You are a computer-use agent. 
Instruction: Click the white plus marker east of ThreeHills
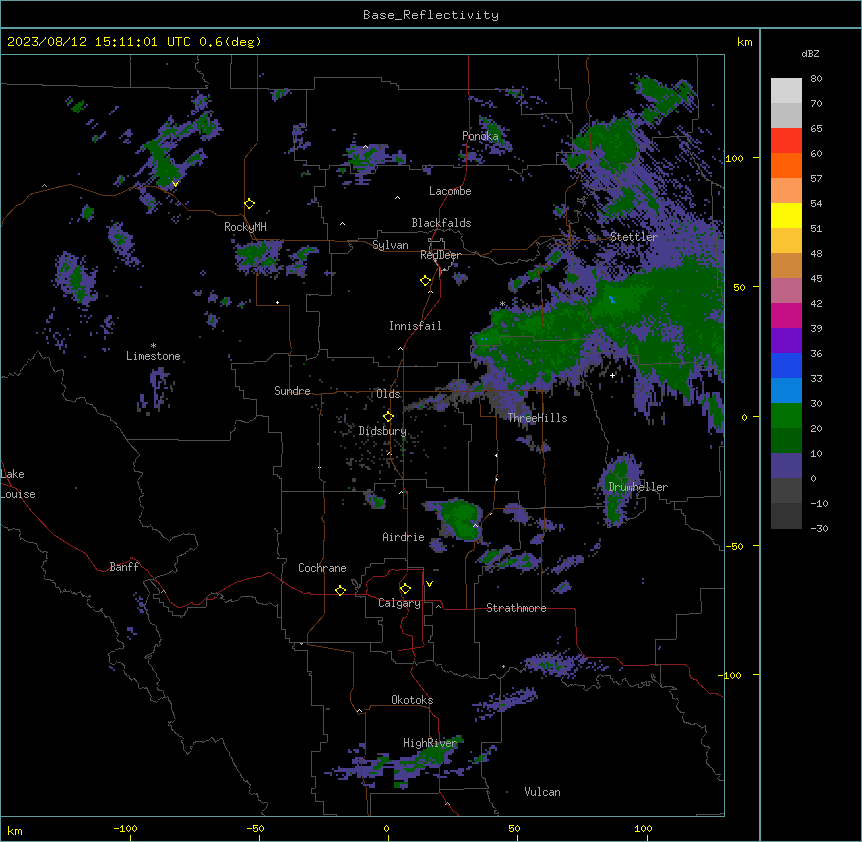(612, 375)
